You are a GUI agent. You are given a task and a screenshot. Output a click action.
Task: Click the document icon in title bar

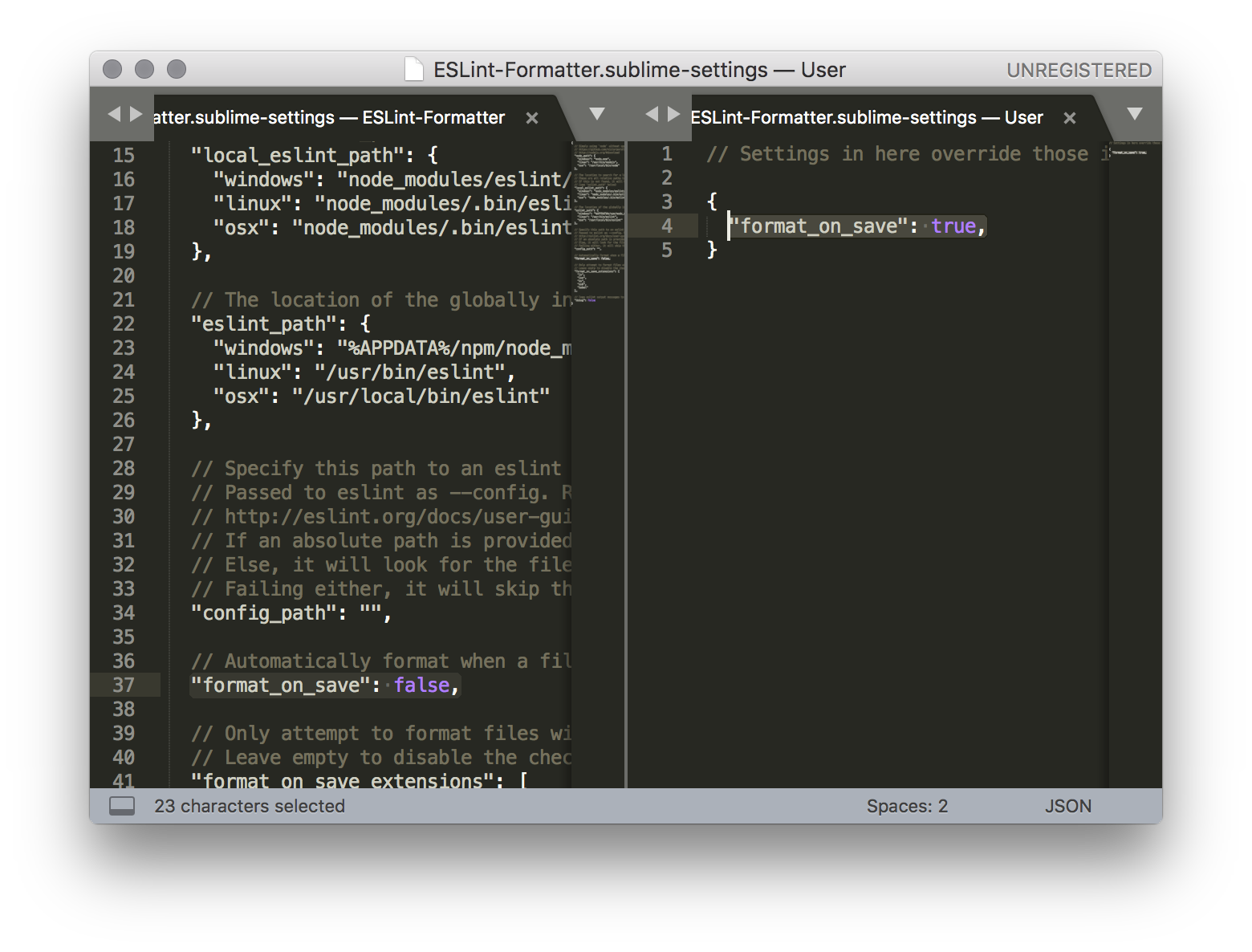pyautogui.click(x=413, y=70)
